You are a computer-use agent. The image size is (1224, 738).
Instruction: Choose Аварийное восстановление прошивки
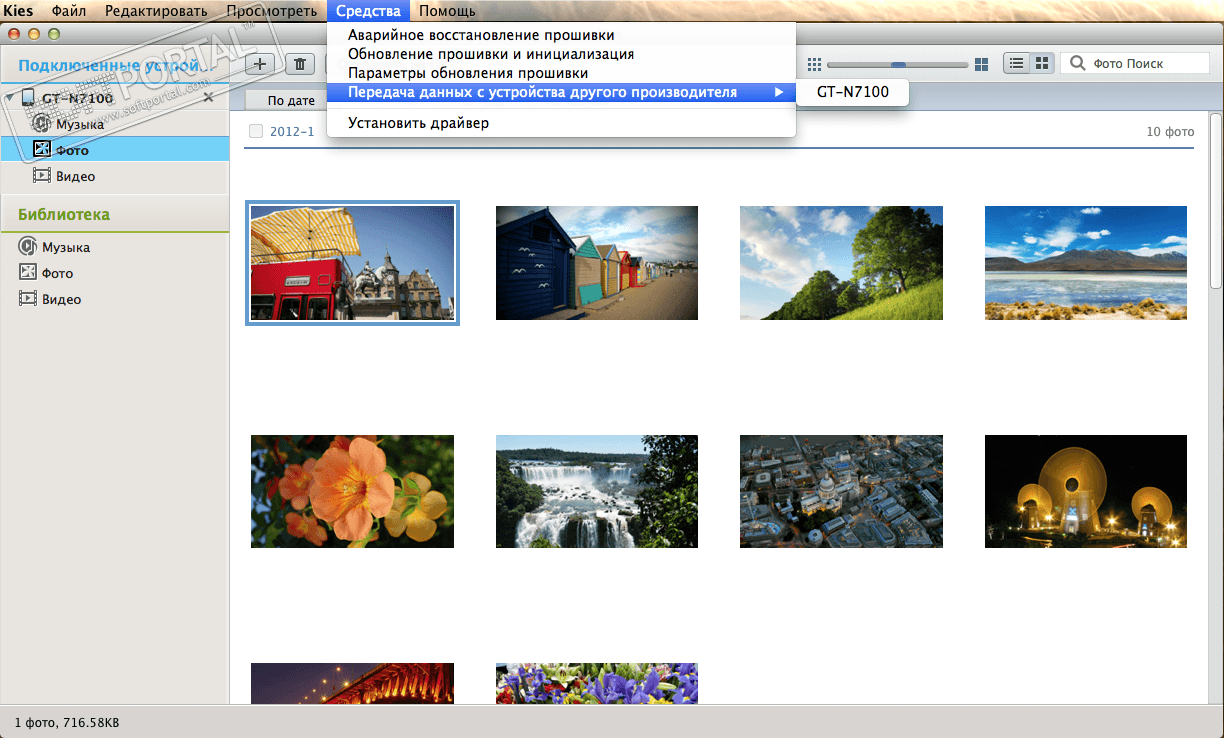pyautogui.click(x=561, y=35)
